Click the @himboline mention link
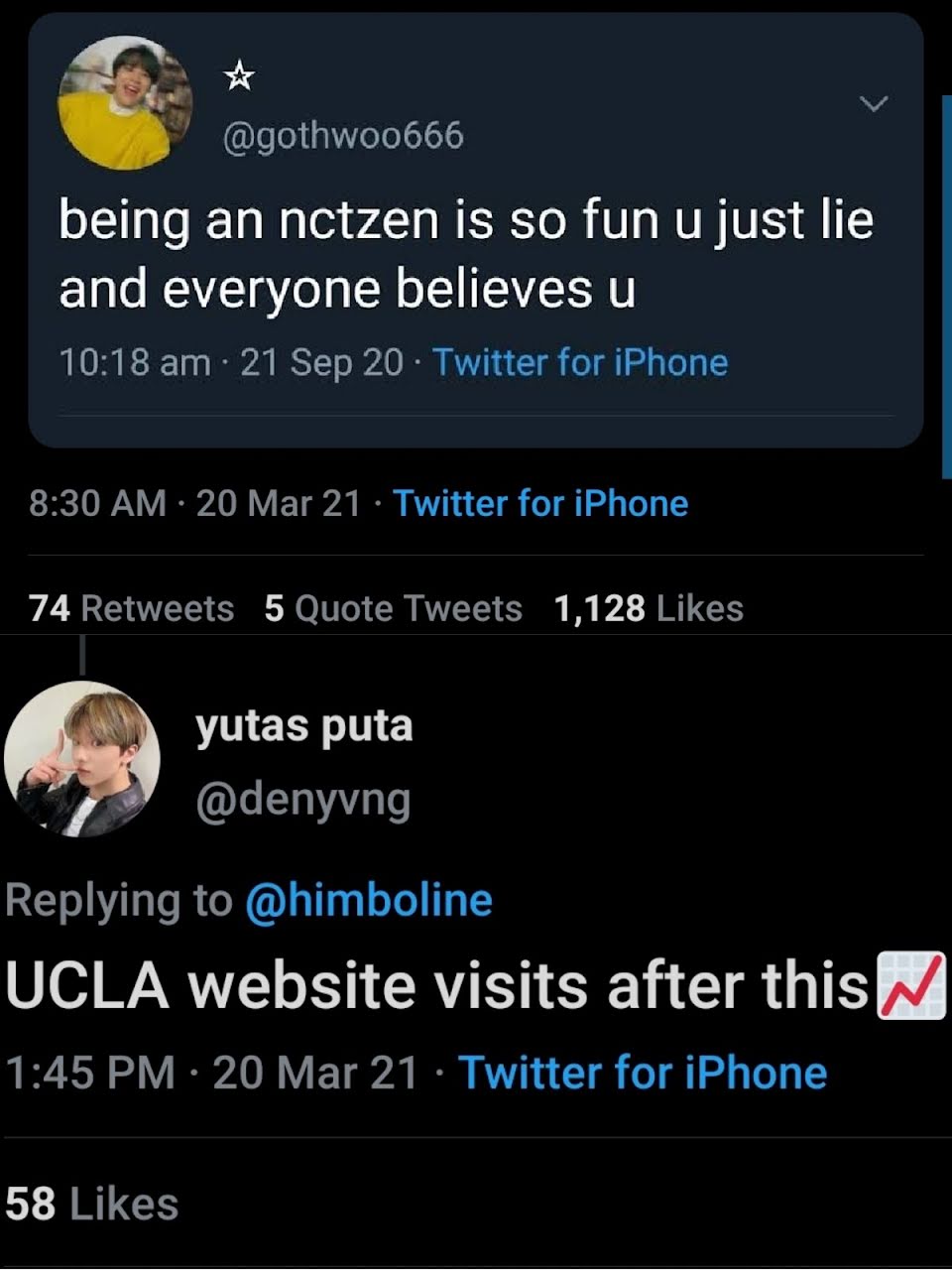 tap(368, 901)
